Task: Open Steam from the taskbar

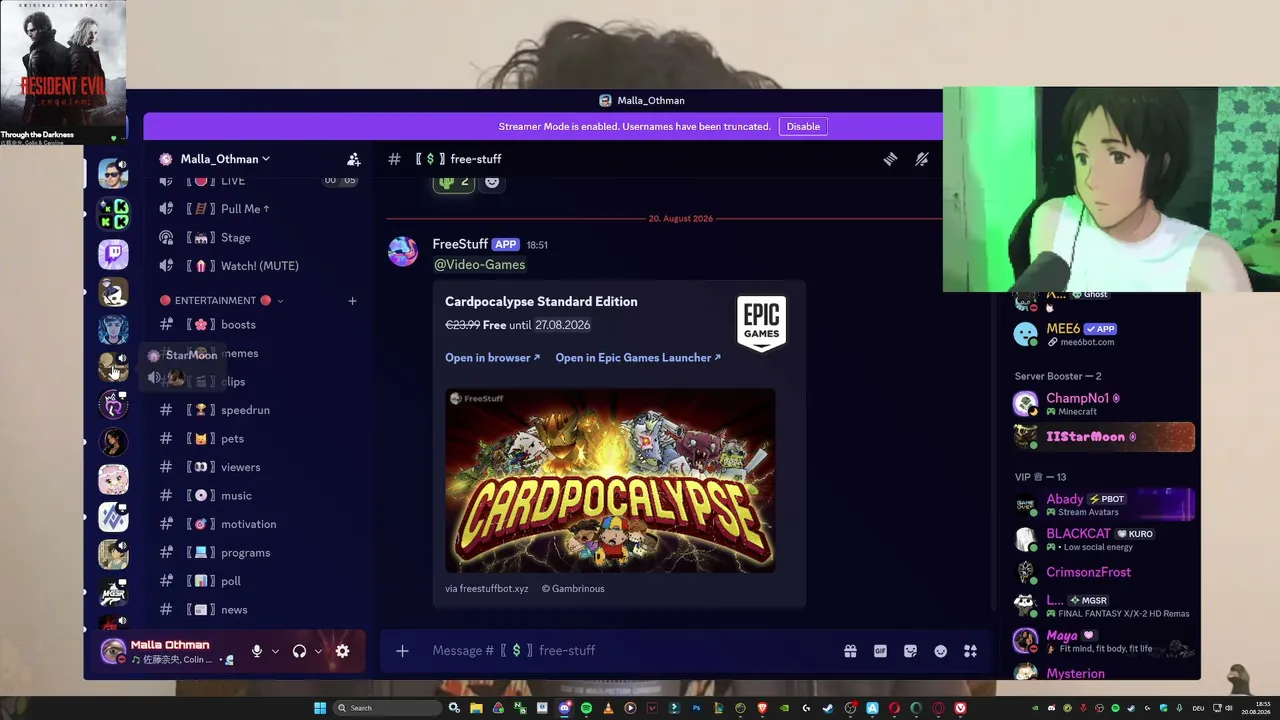Action: 828,708
